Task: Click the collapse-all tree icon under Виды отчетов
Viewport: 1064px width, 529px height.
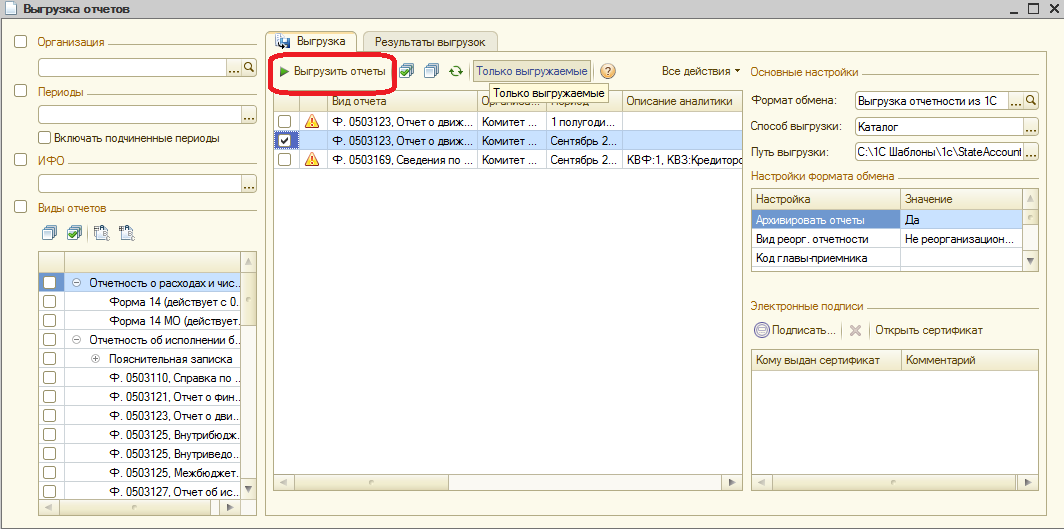Action: pyautogui.click(x=127, y=233)
